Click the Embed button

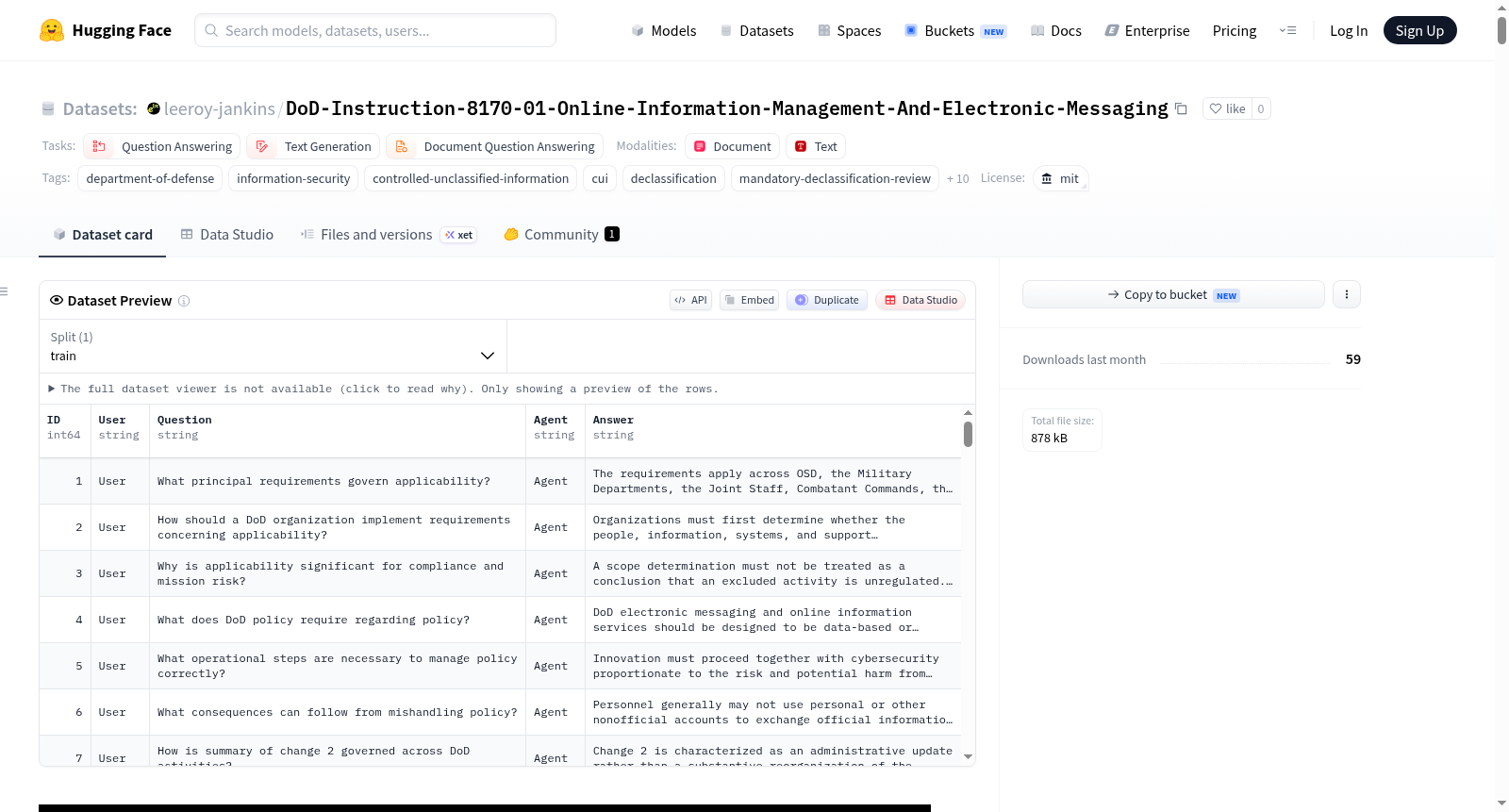tap(749, 300)
